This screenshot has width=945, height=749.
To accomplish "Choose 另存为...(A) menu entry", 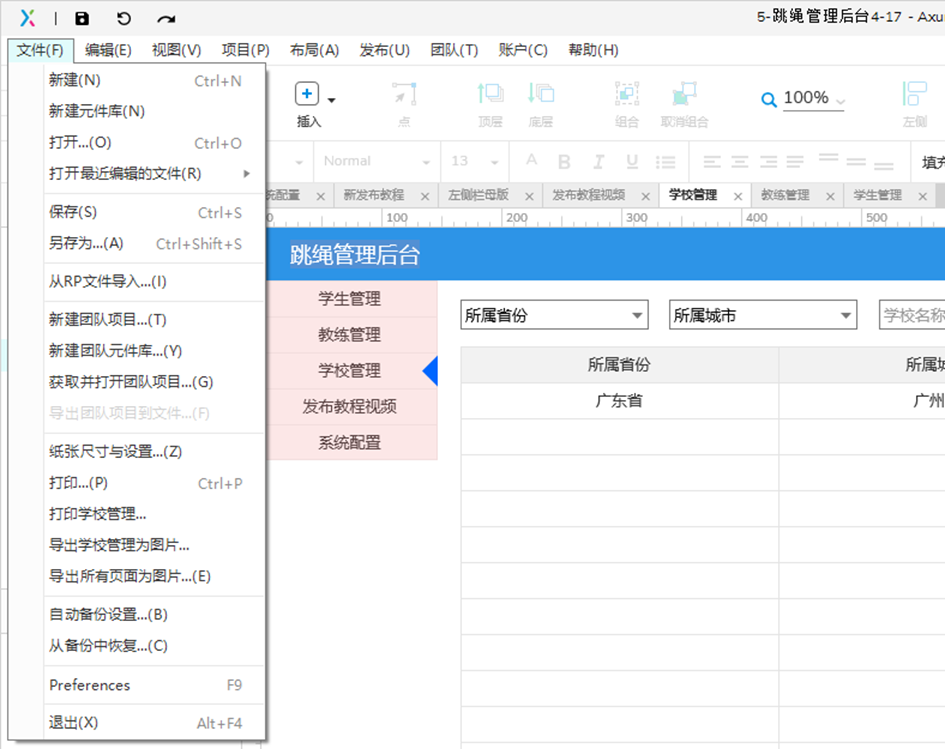I will (154, 243).
